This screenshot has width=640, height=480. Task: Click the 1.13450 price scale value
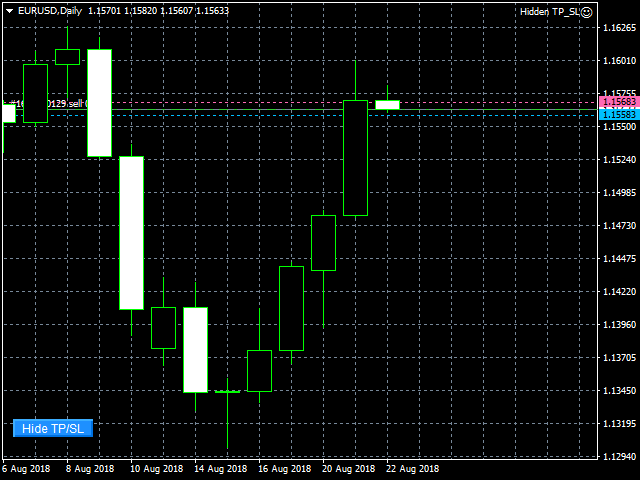coord(619,391)
